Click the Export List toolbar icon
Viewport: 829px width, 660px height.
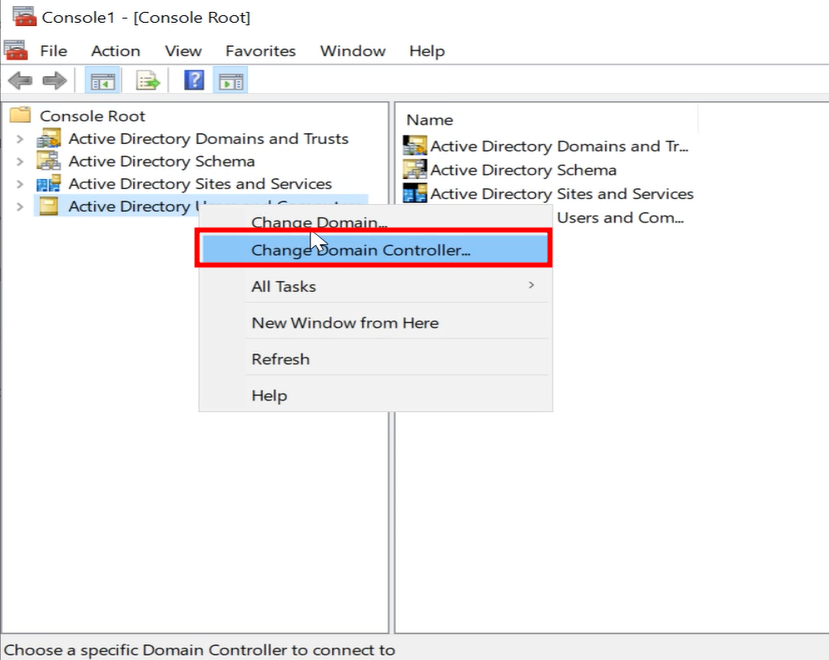(148, 81)
